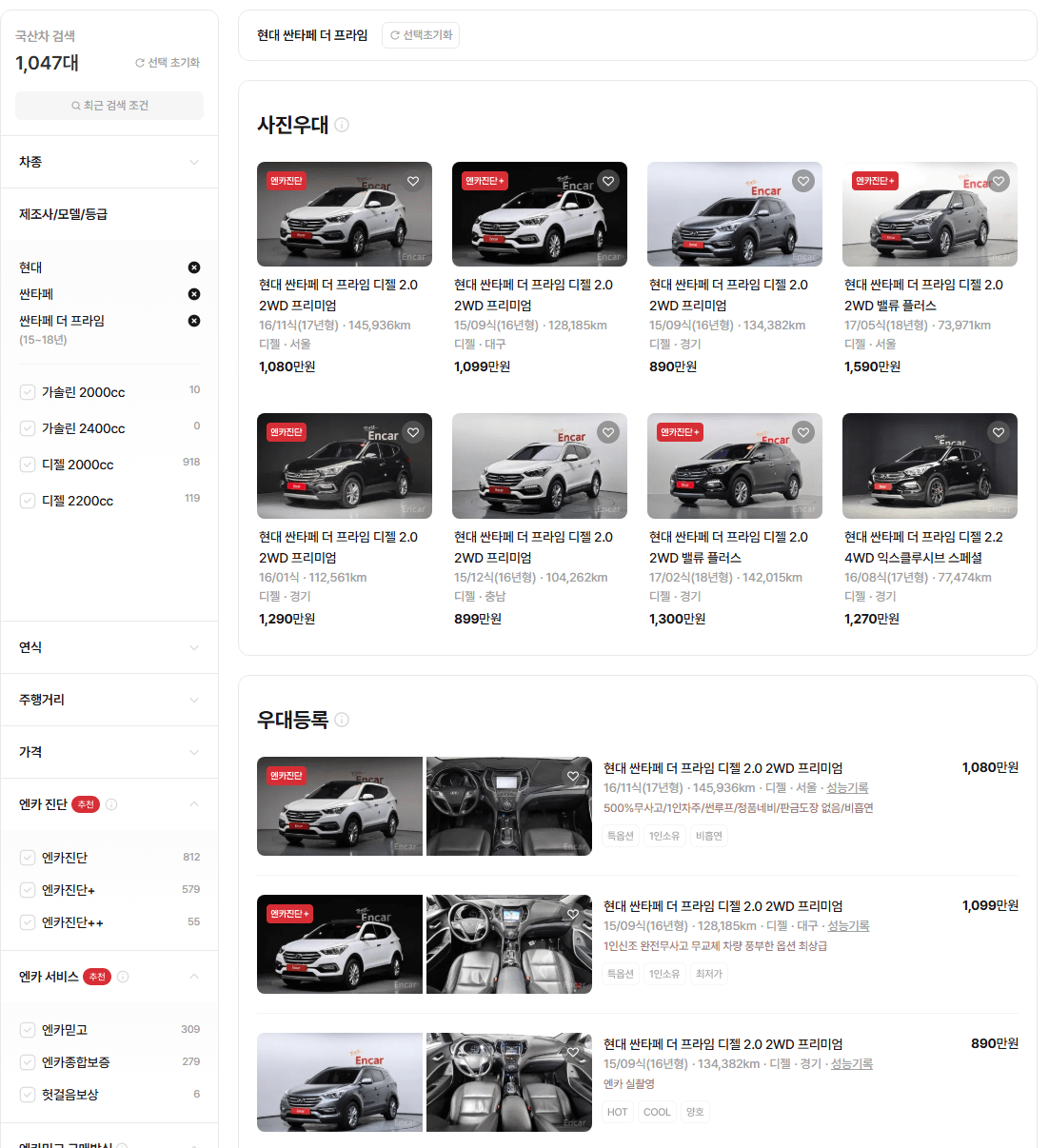
Task: Click the 2WD 밸류 플러스 title priced 1,590만원
Action: [923, 295]
